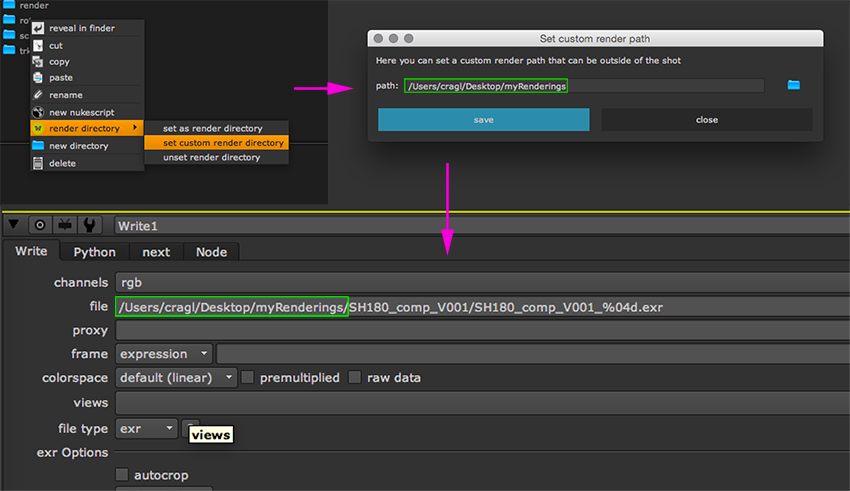
Task: Click the reveal in finder icon
Action: pyautogui.click(x=39, y=28)
